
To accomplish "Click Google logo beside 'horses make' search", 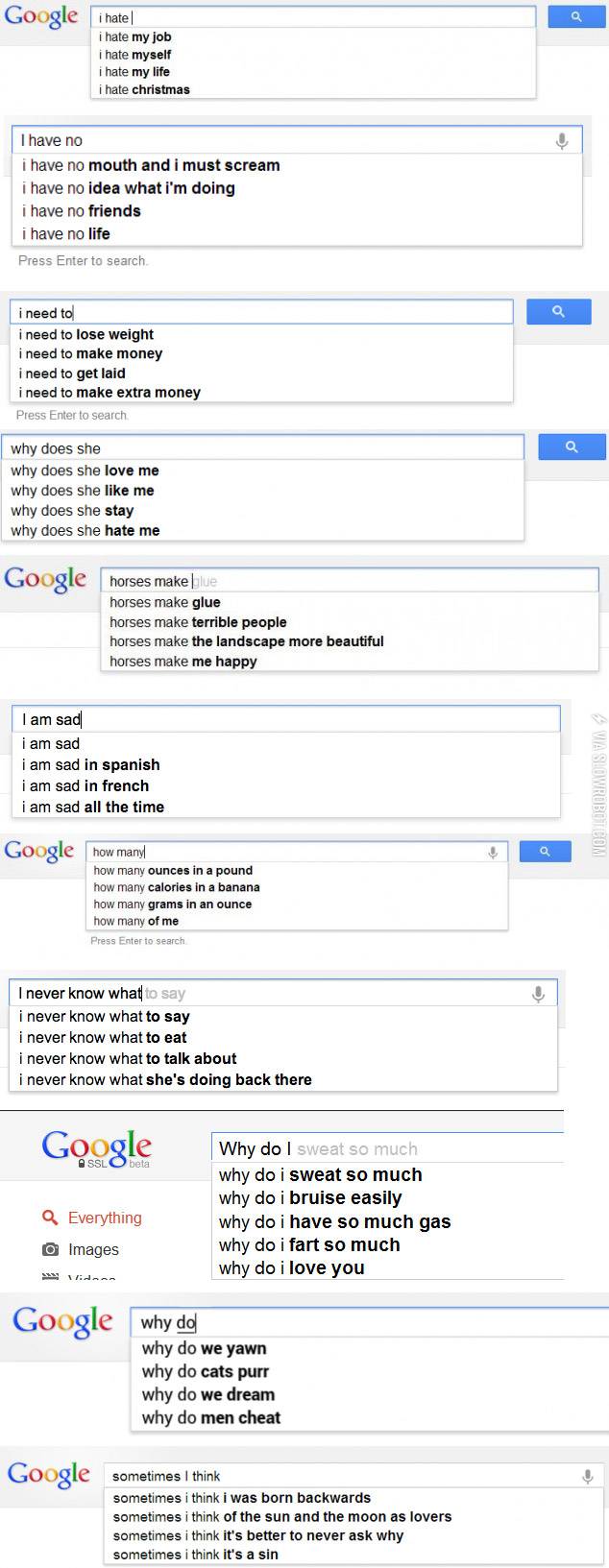I will pos(45,580).
